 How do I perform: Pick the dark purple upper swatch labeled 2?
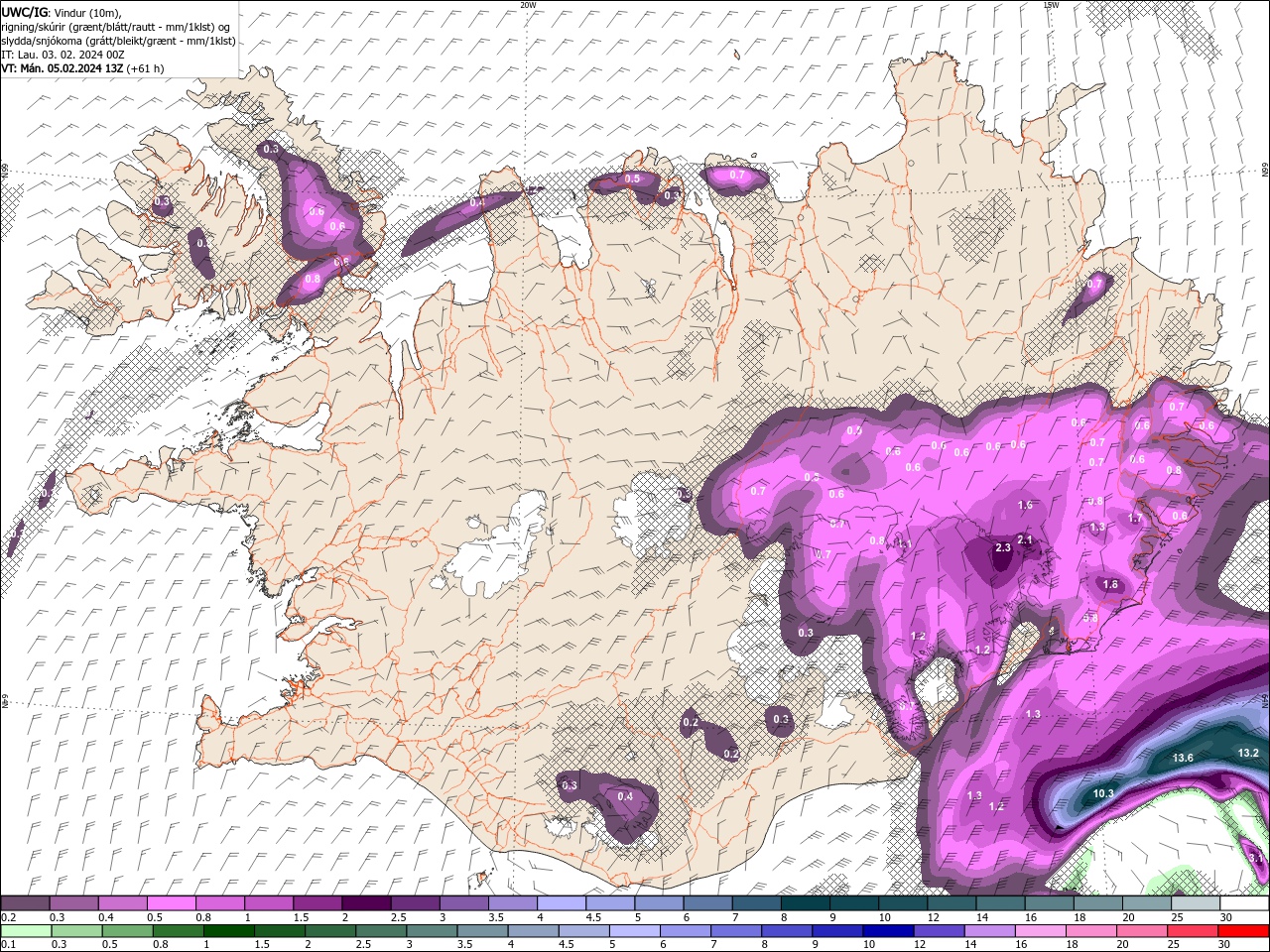tap(365, 903)
